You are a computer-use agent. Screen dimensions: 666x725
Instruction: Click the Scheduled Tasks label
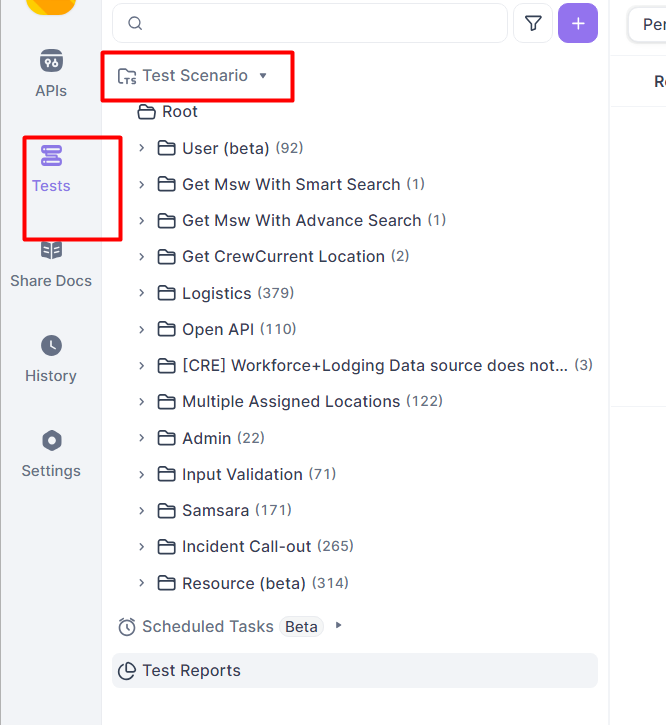point(207,627)
